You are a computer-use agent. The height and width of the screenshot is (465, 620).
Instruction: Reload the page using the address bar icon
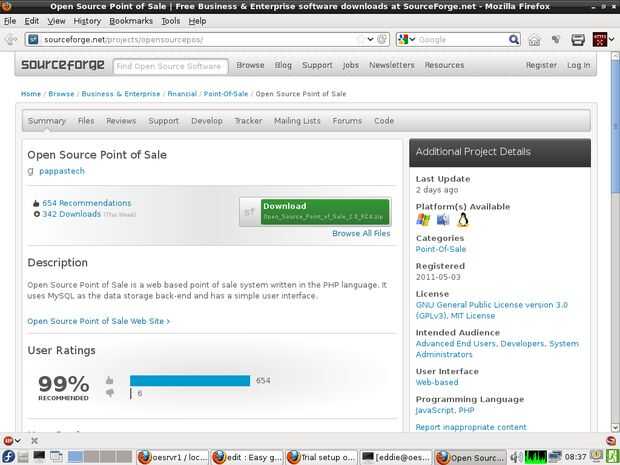click(x=382, y=40)
